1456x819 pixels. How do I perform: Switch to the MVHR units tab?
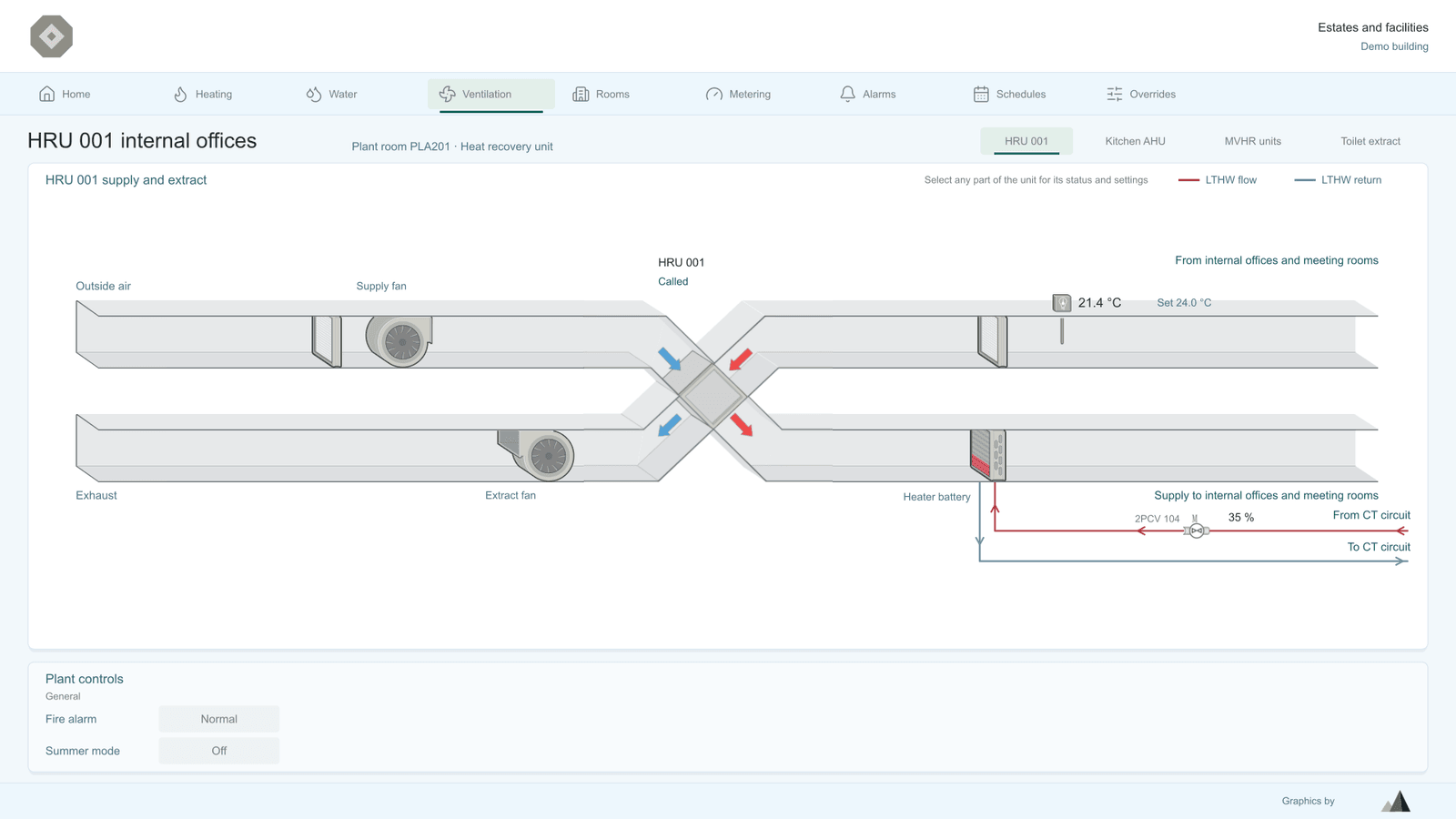(x=1252, y=141)
